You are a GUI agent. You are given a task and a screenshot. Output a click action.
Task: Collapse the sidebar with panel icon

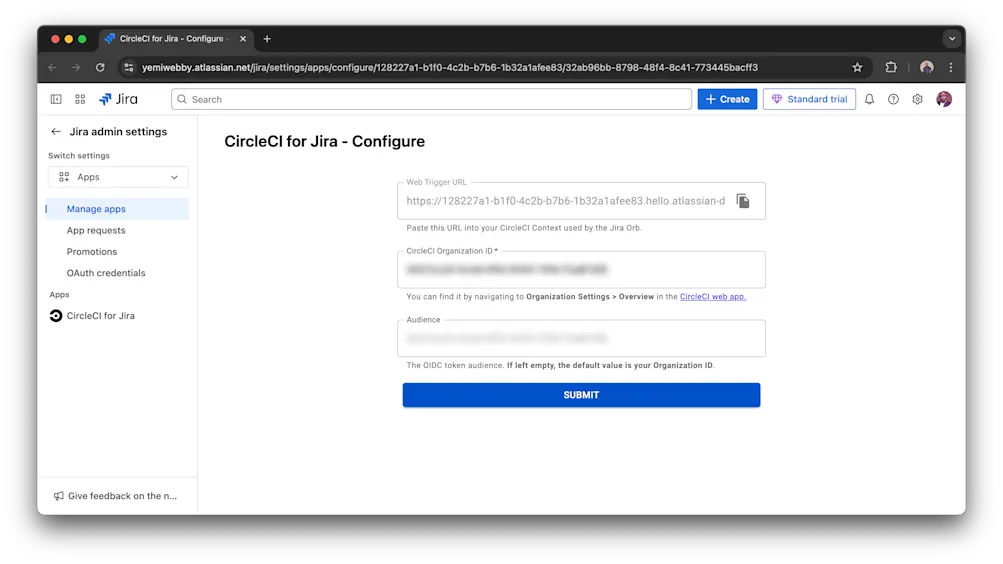click(56, 99)
